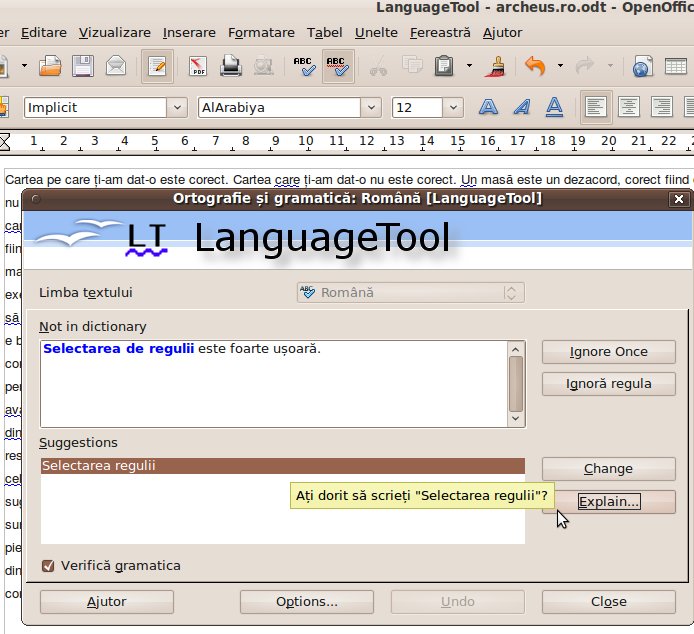This screenshot has height=634, width=694.
Task: Expand the font size 12 dropdown
Action: [x=453, y=107]
